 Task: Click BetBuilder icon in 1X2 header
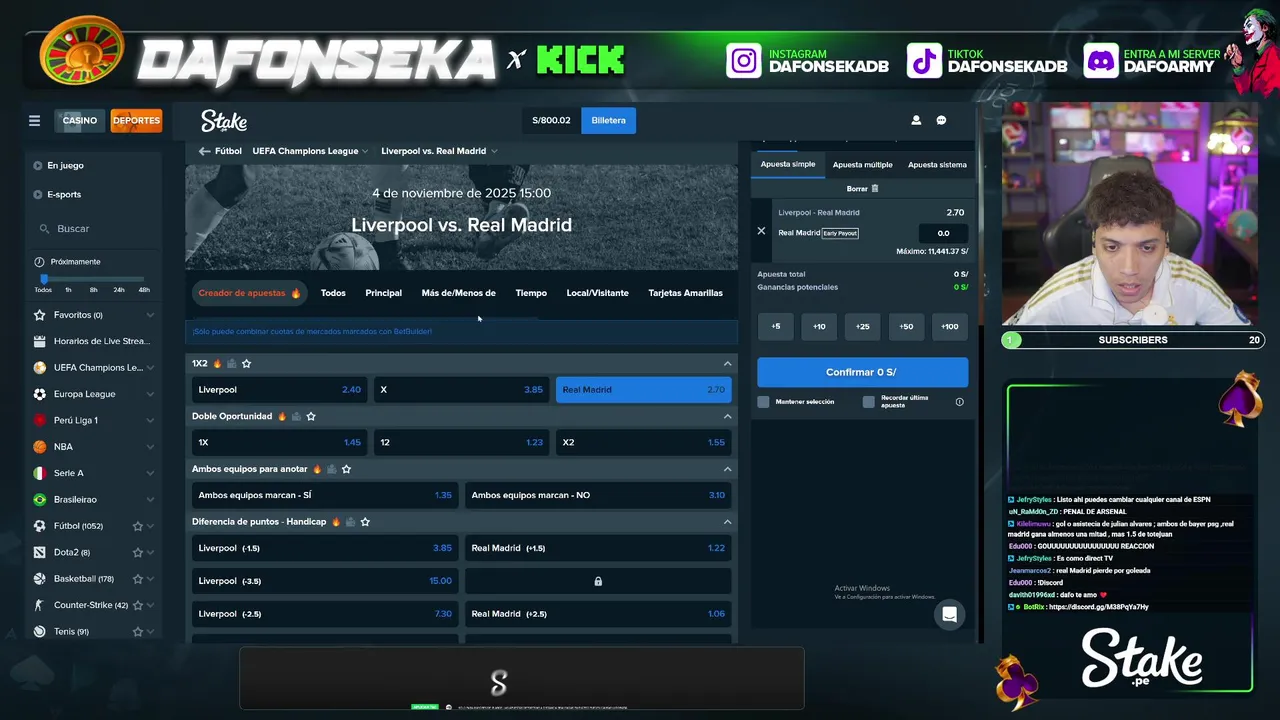click(x=232, y=363)
